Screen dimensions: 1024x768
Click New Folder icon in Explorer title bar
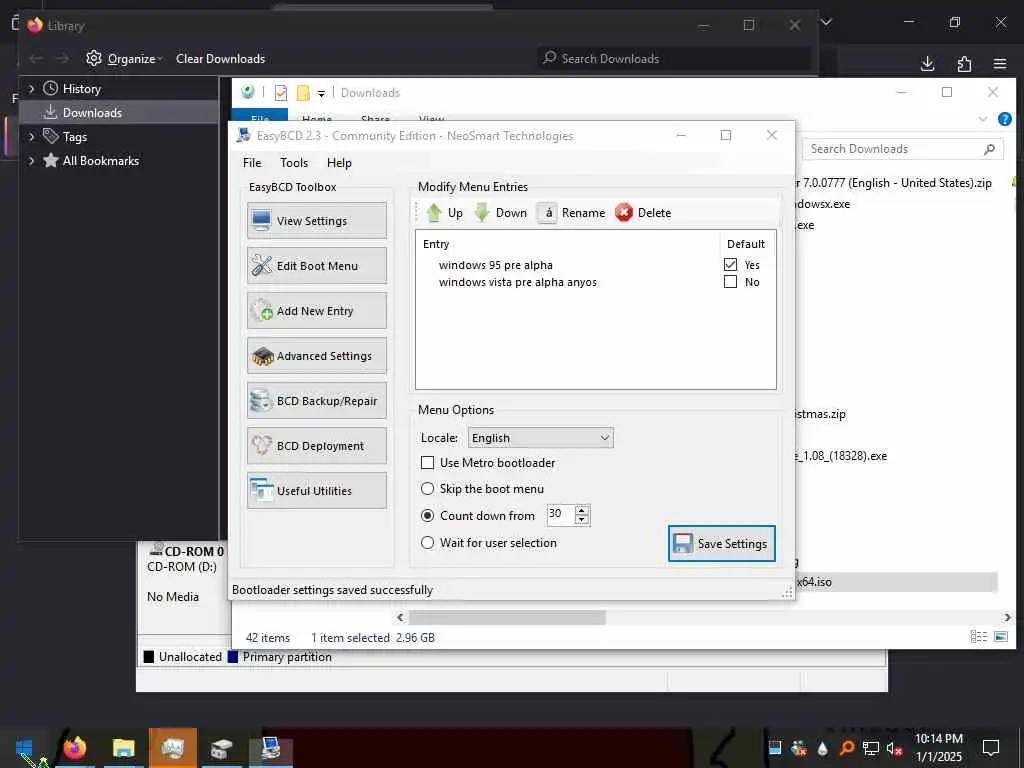(x=303, y=93)
